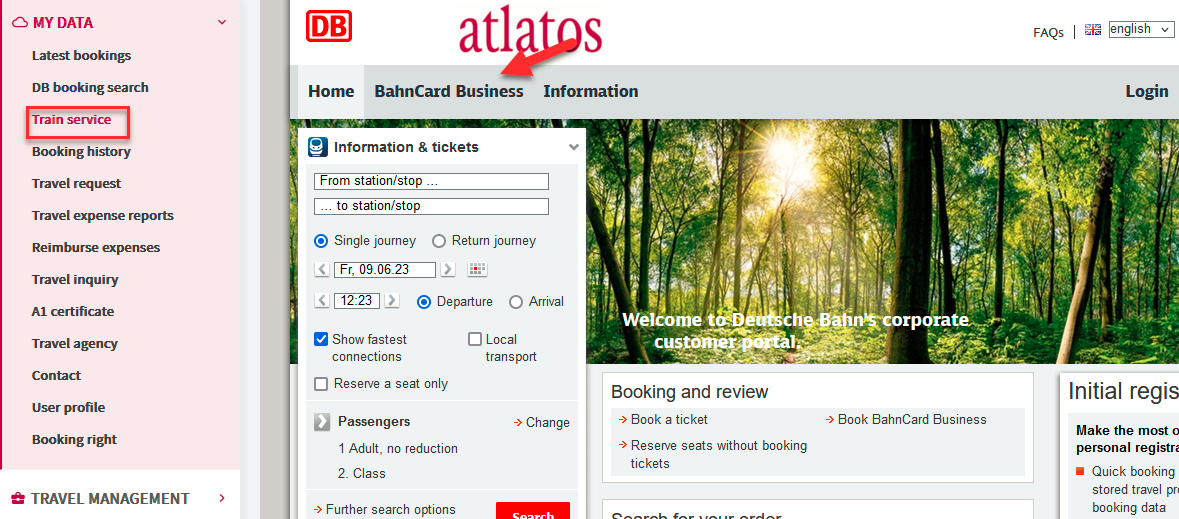
Task: Click the Information & tickets train icon
Action: click(318, 147)
